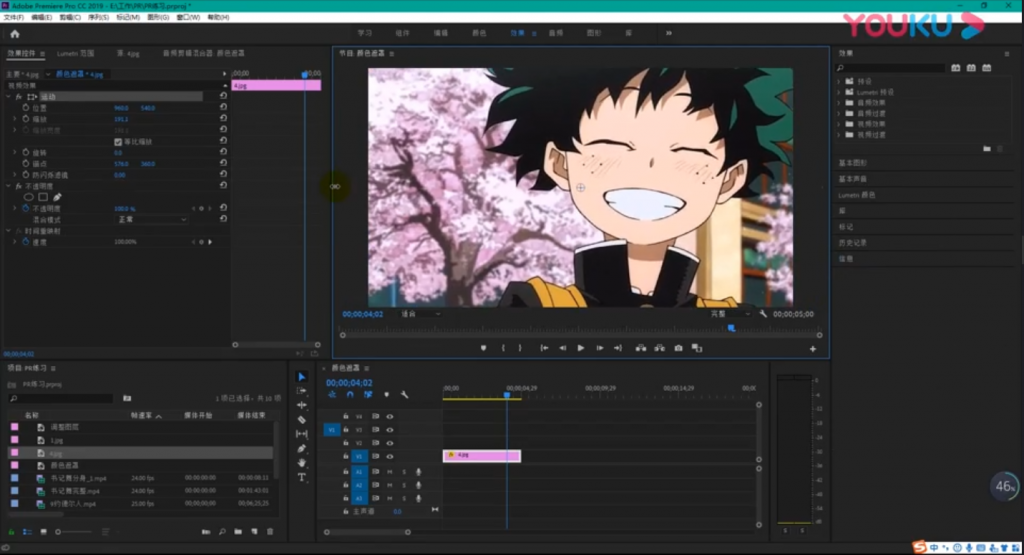Toggle snap magnet in timeline

pos(350,394)
